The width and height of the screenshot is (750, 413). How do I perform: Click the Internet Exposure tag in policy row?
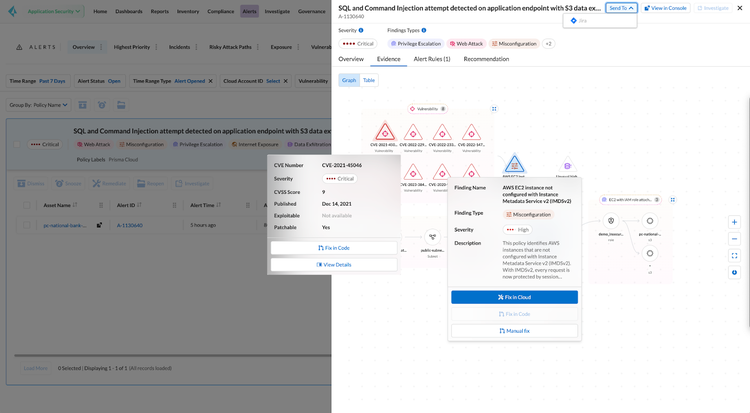[255, 144]
